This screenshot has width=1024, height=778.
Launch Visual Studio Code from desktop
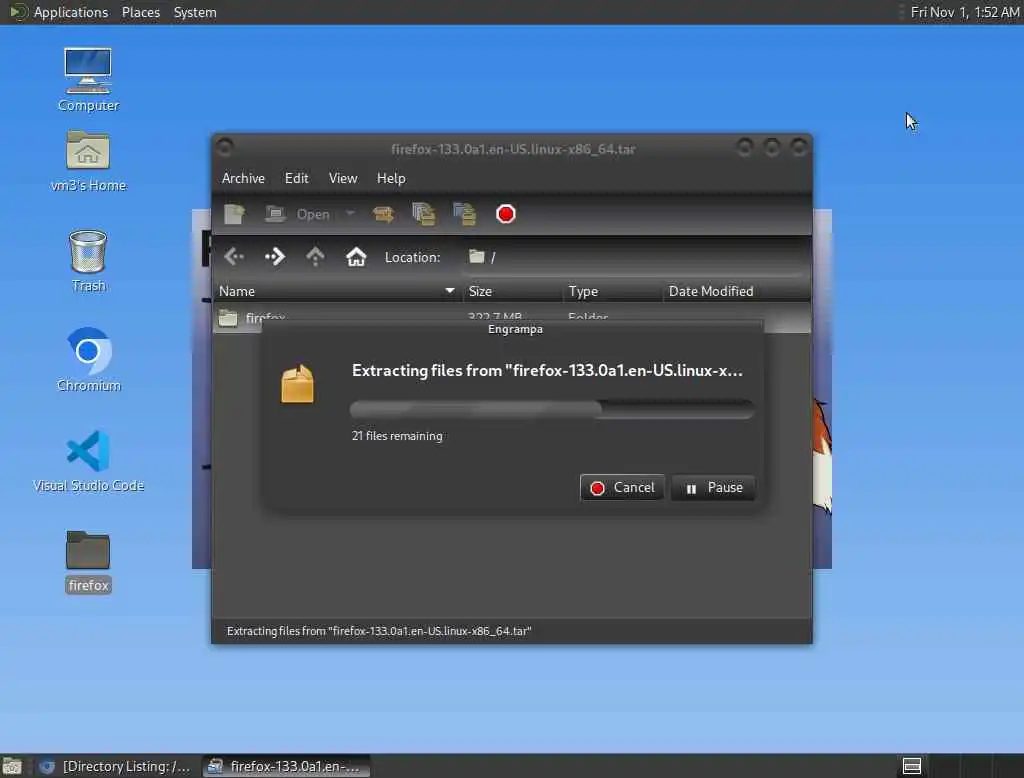click(x=88, y=461)
